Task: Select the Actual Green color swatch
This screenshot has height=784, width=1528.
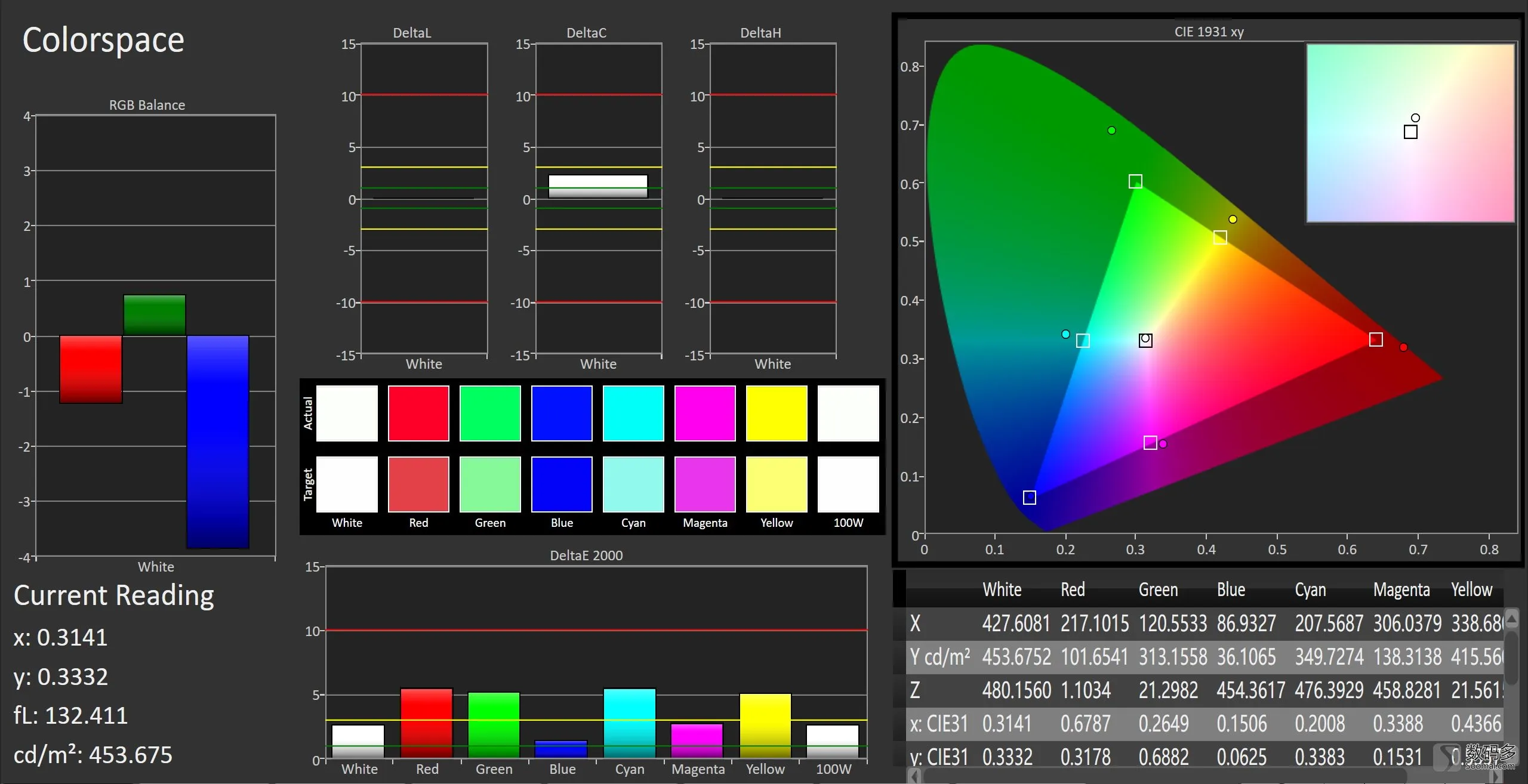Action: 490,413
